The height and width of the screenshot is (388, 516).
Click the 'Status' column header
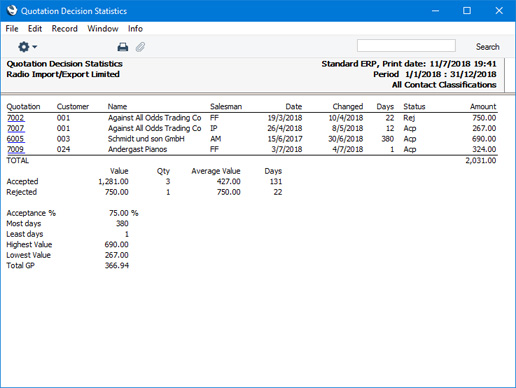(414, 107)
